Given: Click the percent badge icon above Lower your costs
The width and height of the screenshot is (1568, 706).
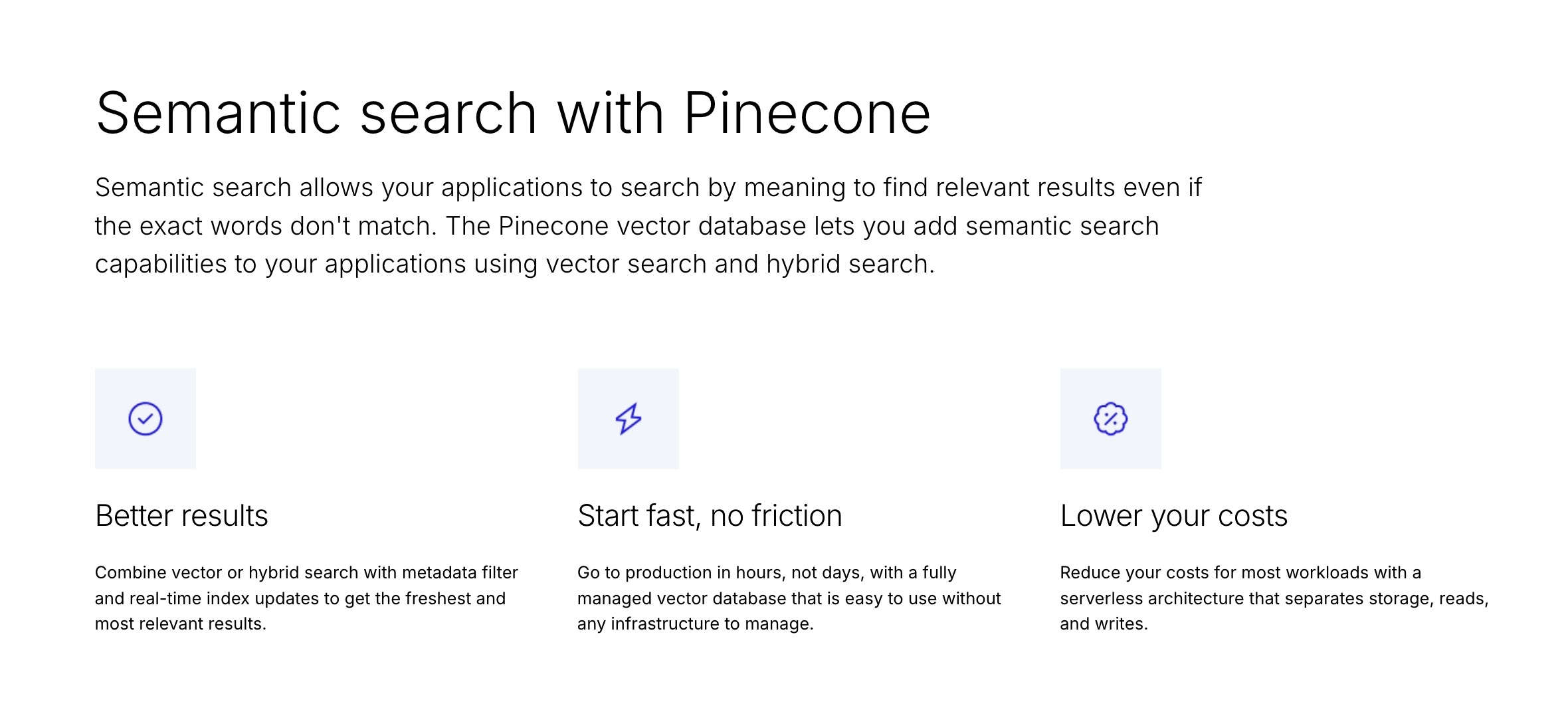Looking at the screenshot, I should click(1110, 419).
